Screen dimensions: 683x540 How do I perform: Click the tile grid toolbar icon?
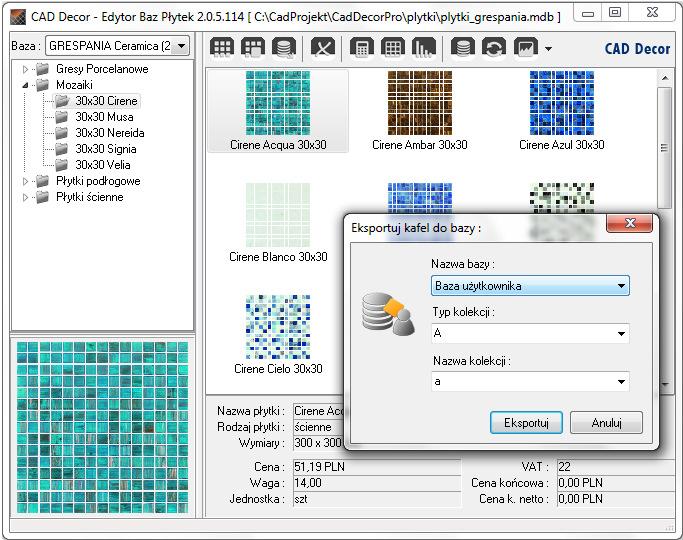tap(222, 47)
